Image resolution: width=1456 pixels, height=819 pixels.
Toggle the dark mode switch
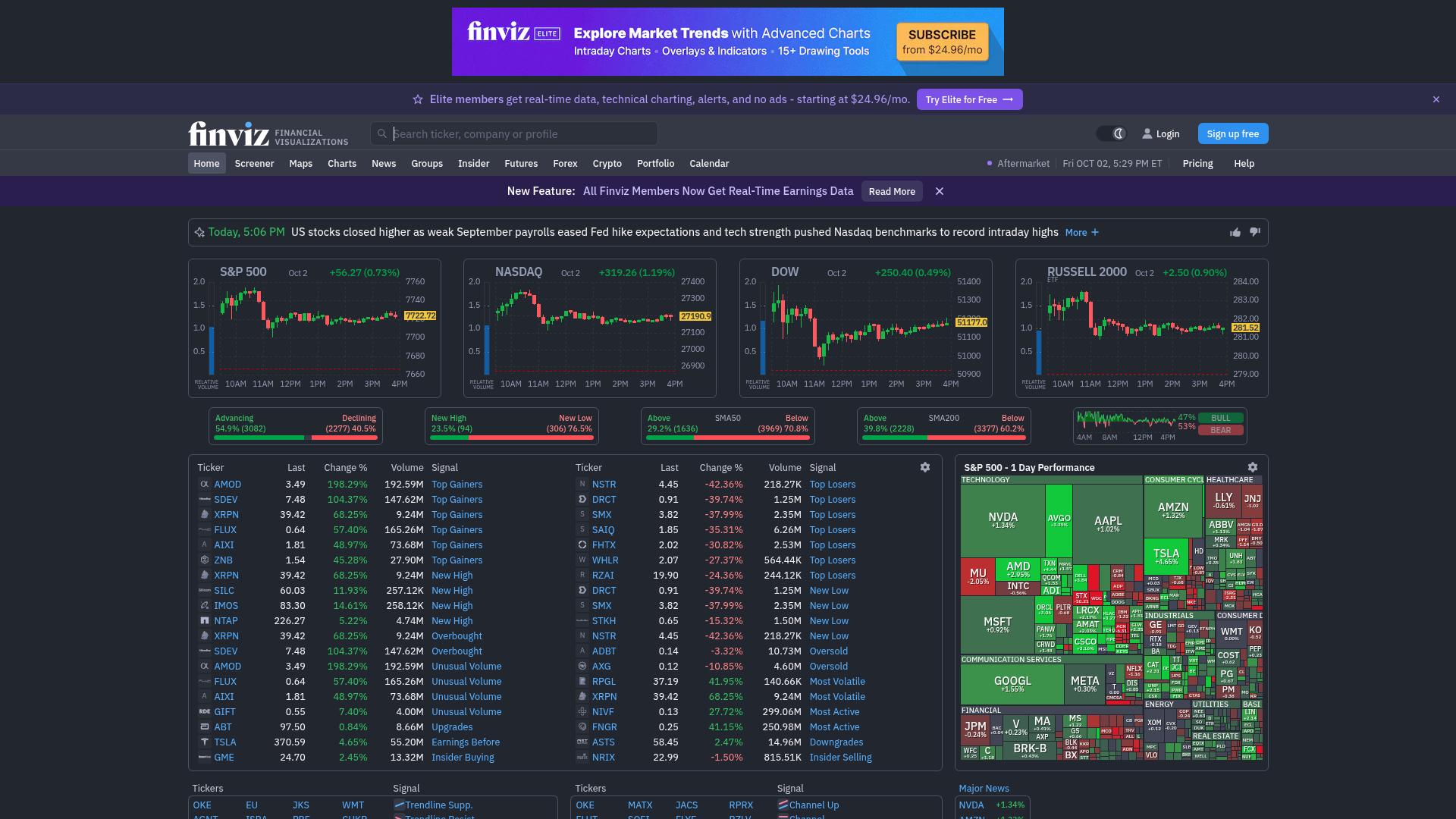click(x=1112, y=133)
